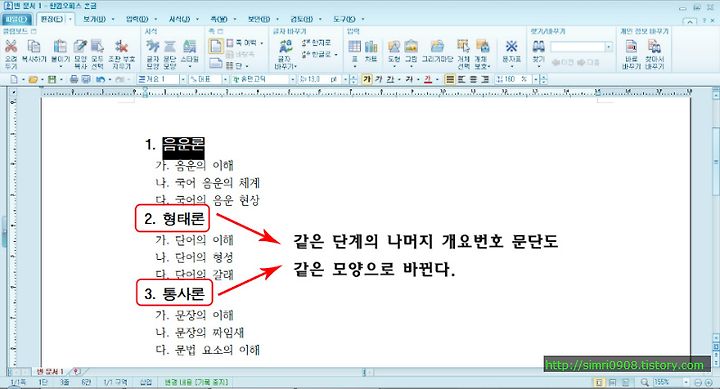Viewport: 720px width, 389px height.
Task: Open the paragraph style 개요 1 dropdown
Action: (183, 79)
